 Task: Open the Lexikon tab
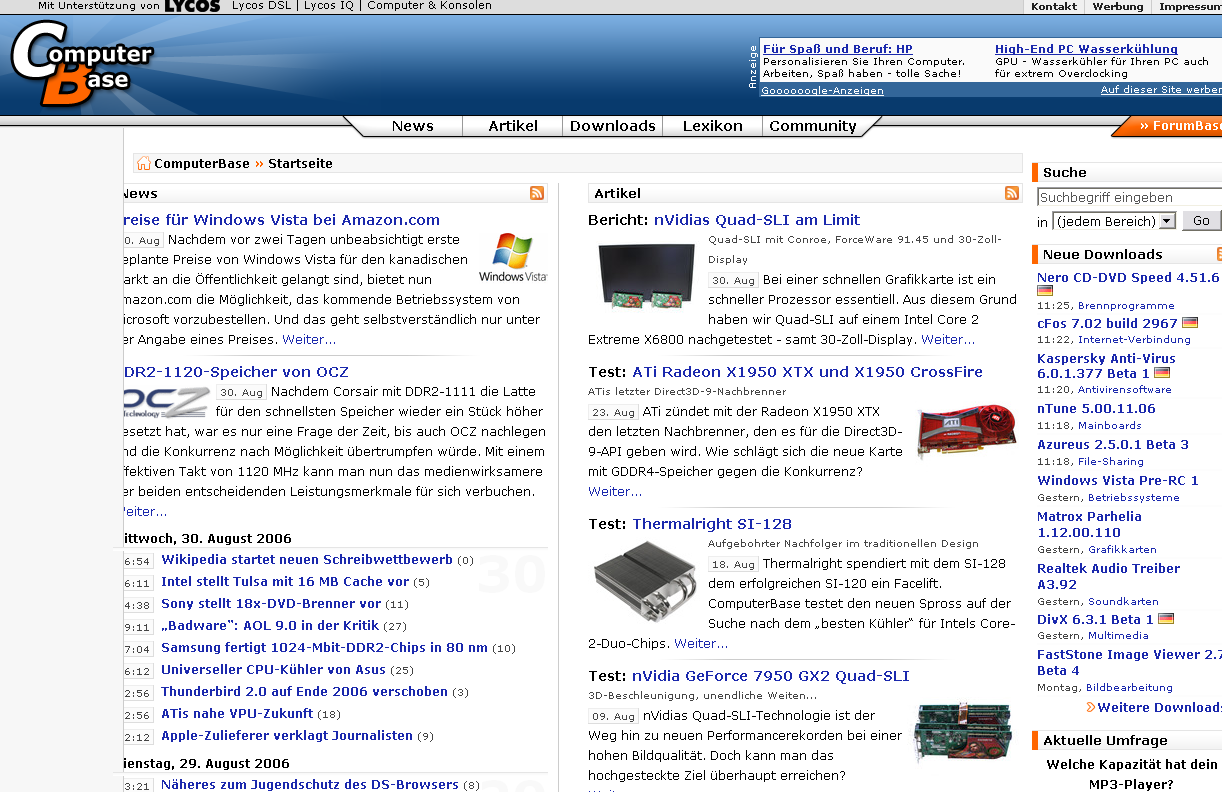click(713, 126)
